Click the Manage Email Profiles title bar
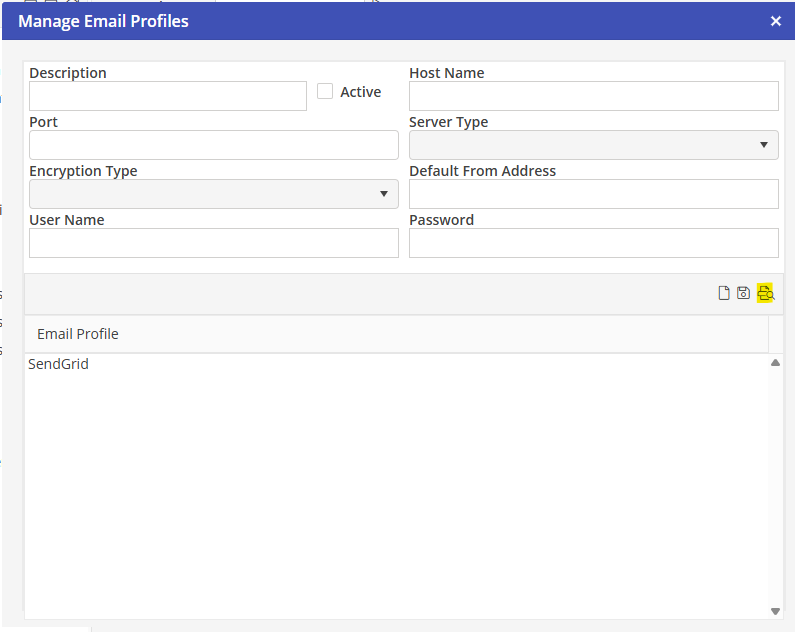The width and height of the screenshot is (795, 632). [x=300, y=21]
